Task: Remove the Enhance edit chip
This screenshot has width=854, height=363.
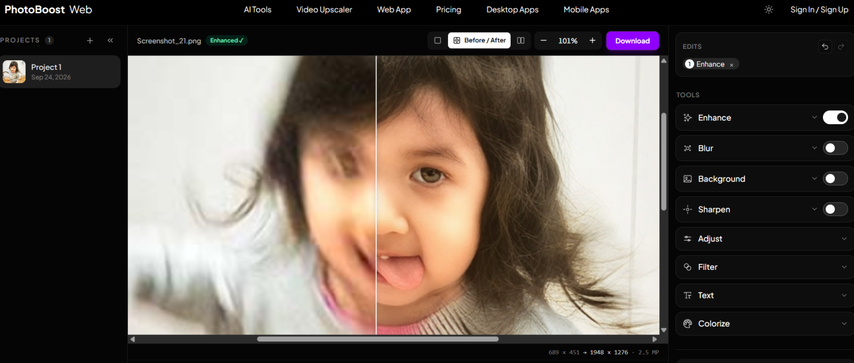Action: coord(731,65)
